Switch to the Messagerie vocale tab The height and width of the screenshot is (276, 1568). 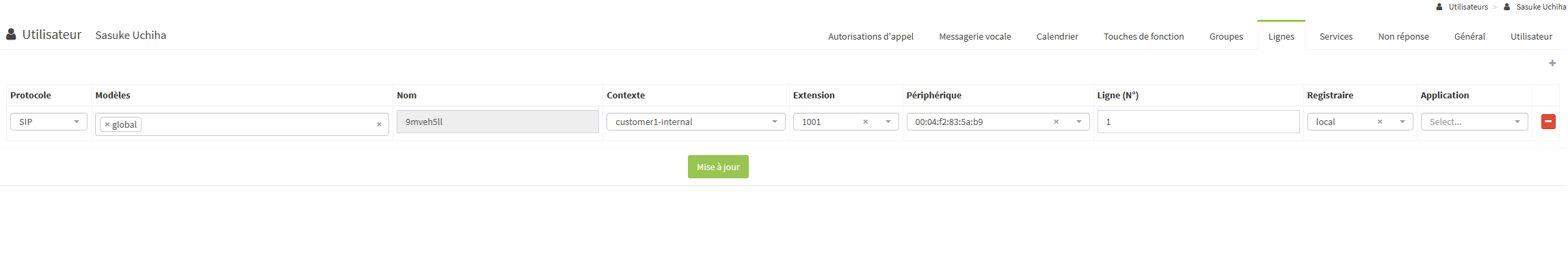pyautogui.click(x=974, y=36)
